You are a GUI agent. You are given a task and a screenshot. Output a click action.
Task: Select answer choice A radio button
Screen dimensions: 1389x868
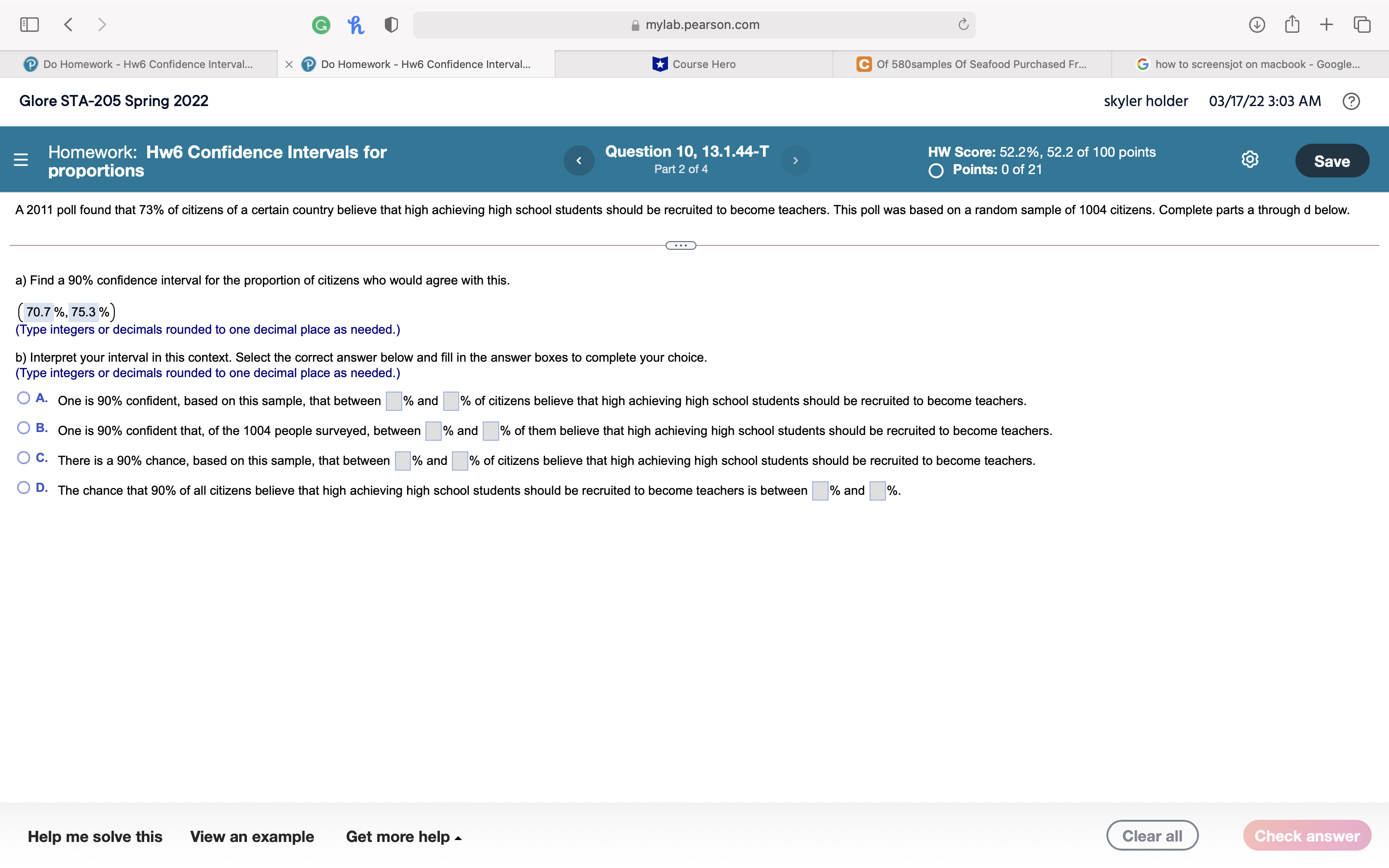(23, 397)
